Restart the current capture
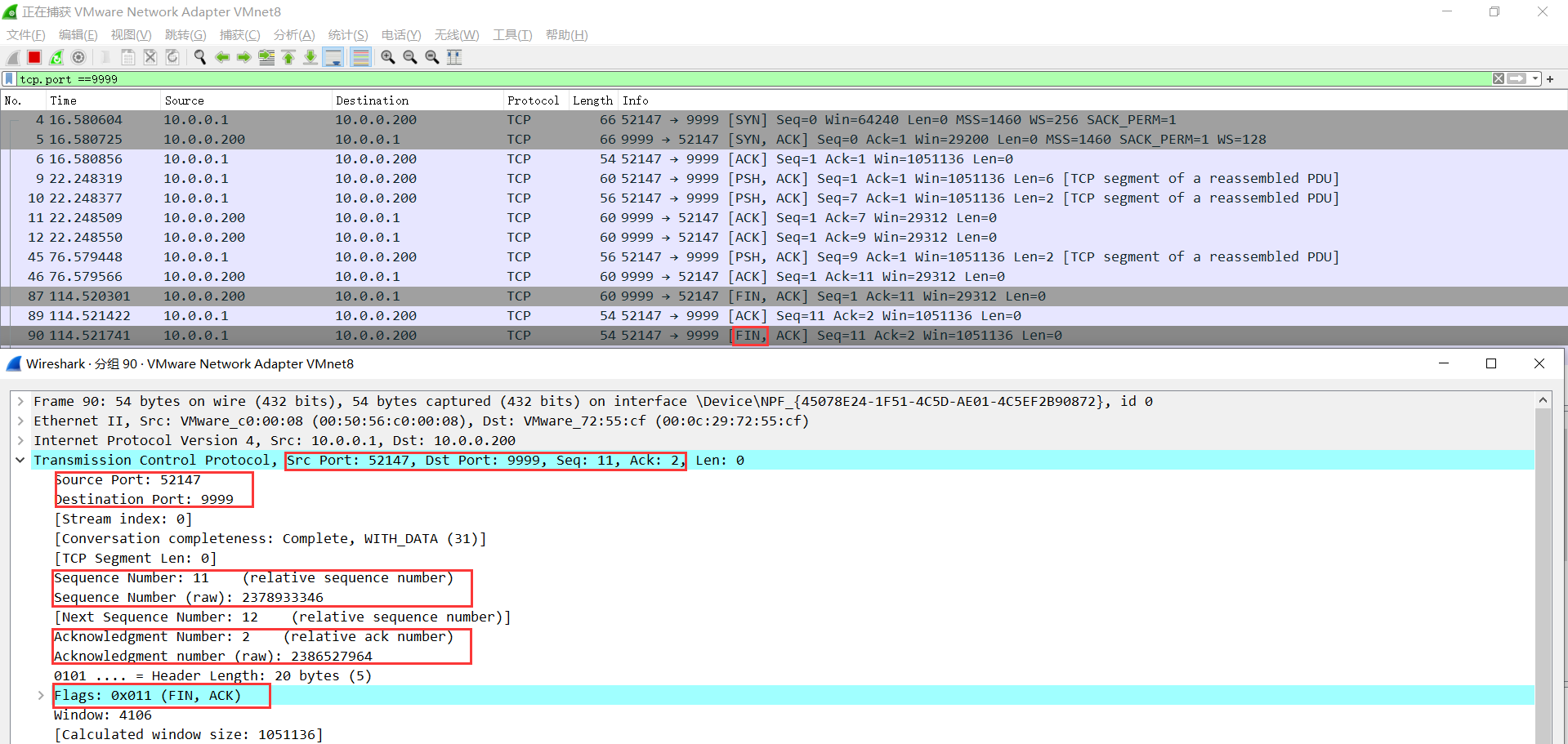This screenshot has width=1568, height=744. click(56, 57)
